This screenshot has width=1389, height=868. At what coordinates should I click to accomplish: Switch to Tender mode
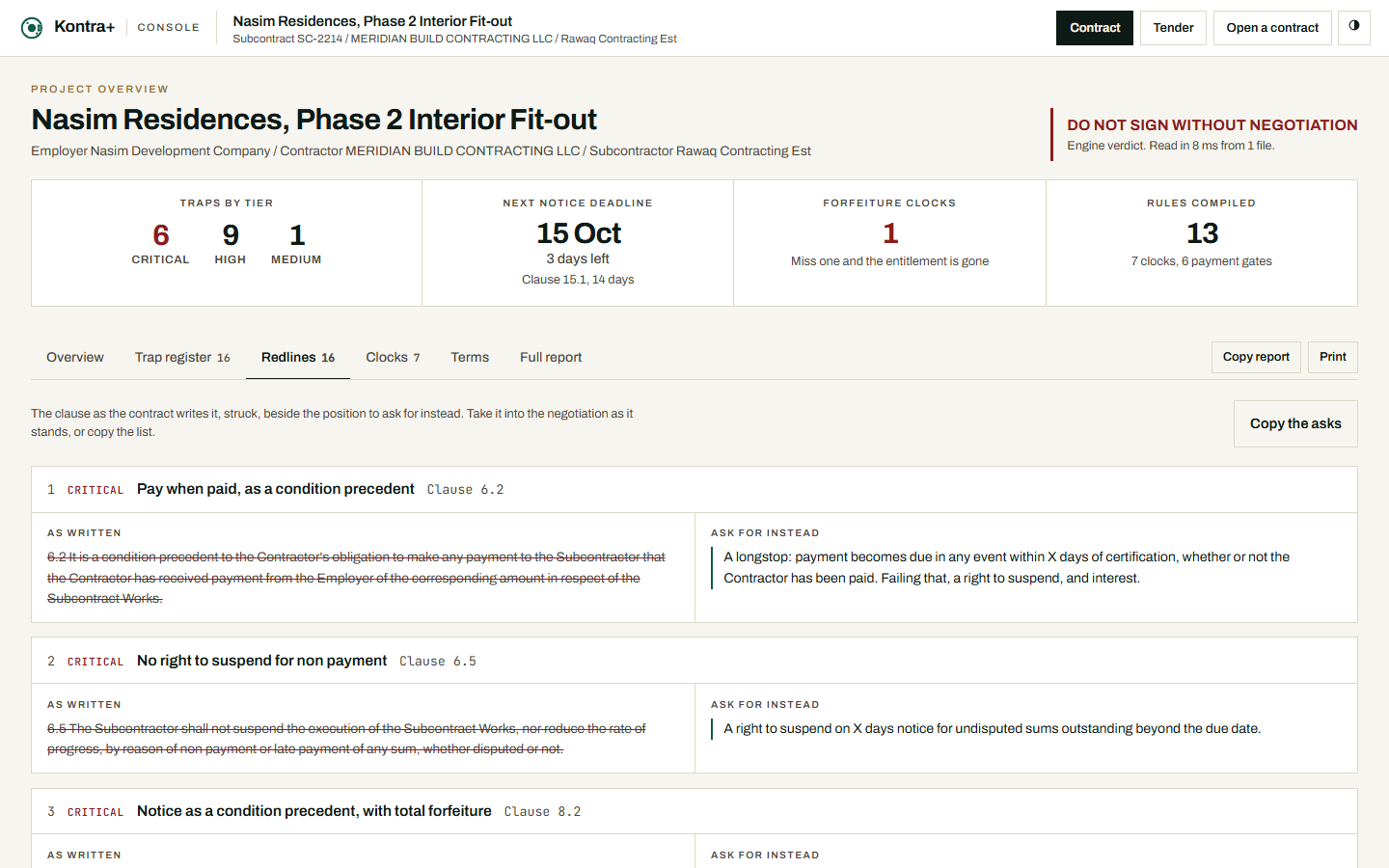[x=1173, y=28]
